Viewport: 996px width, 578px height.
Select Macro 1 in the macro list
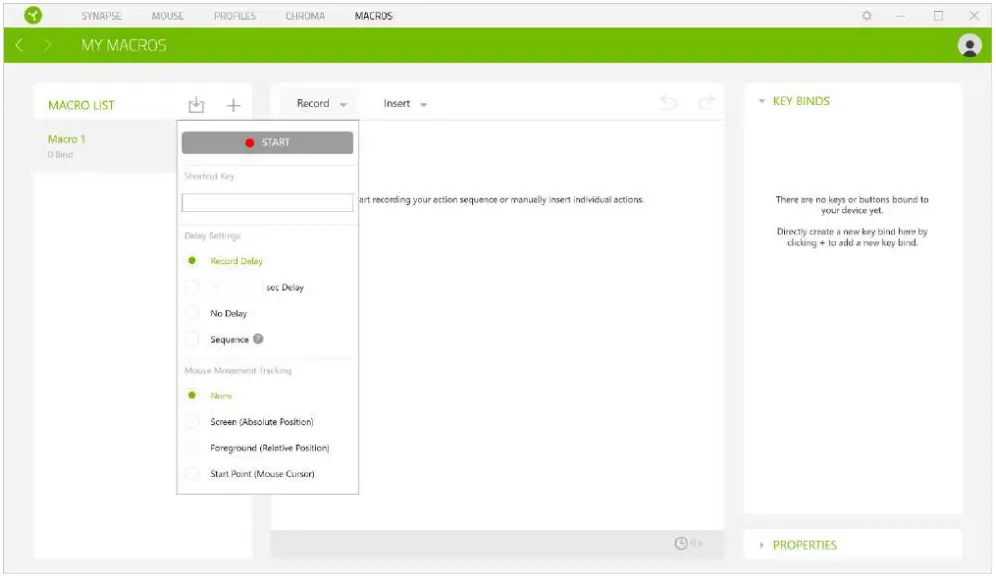[x=105, y=145]
